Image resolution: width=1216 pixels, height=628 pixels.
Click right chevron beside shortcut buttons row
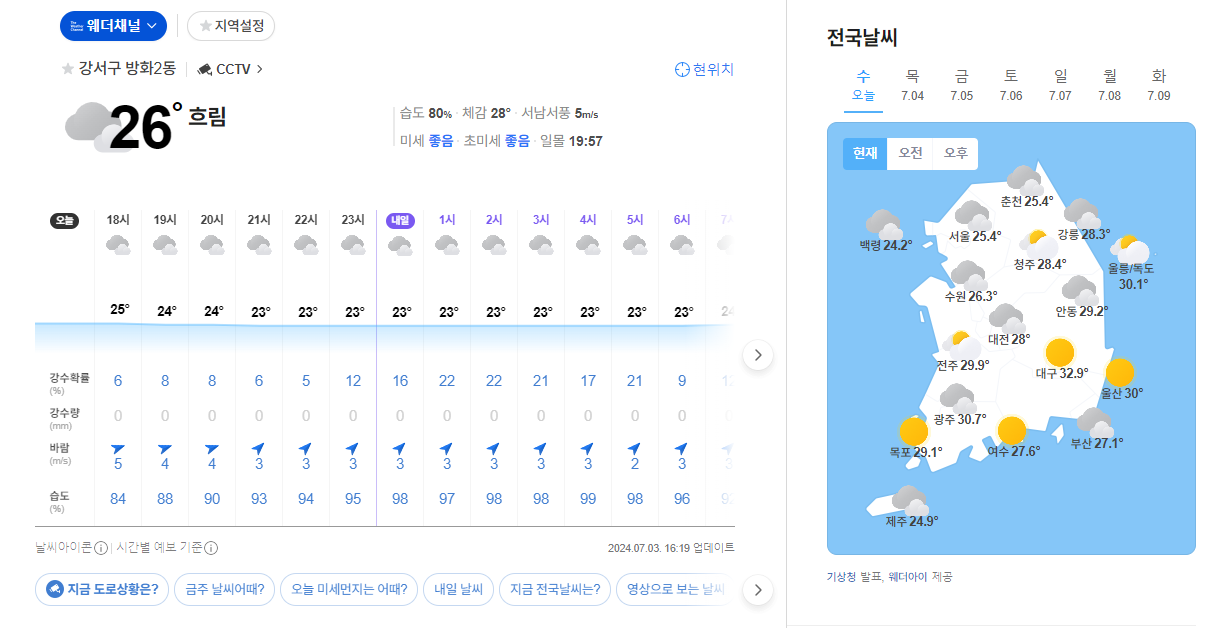click(758, 590)
